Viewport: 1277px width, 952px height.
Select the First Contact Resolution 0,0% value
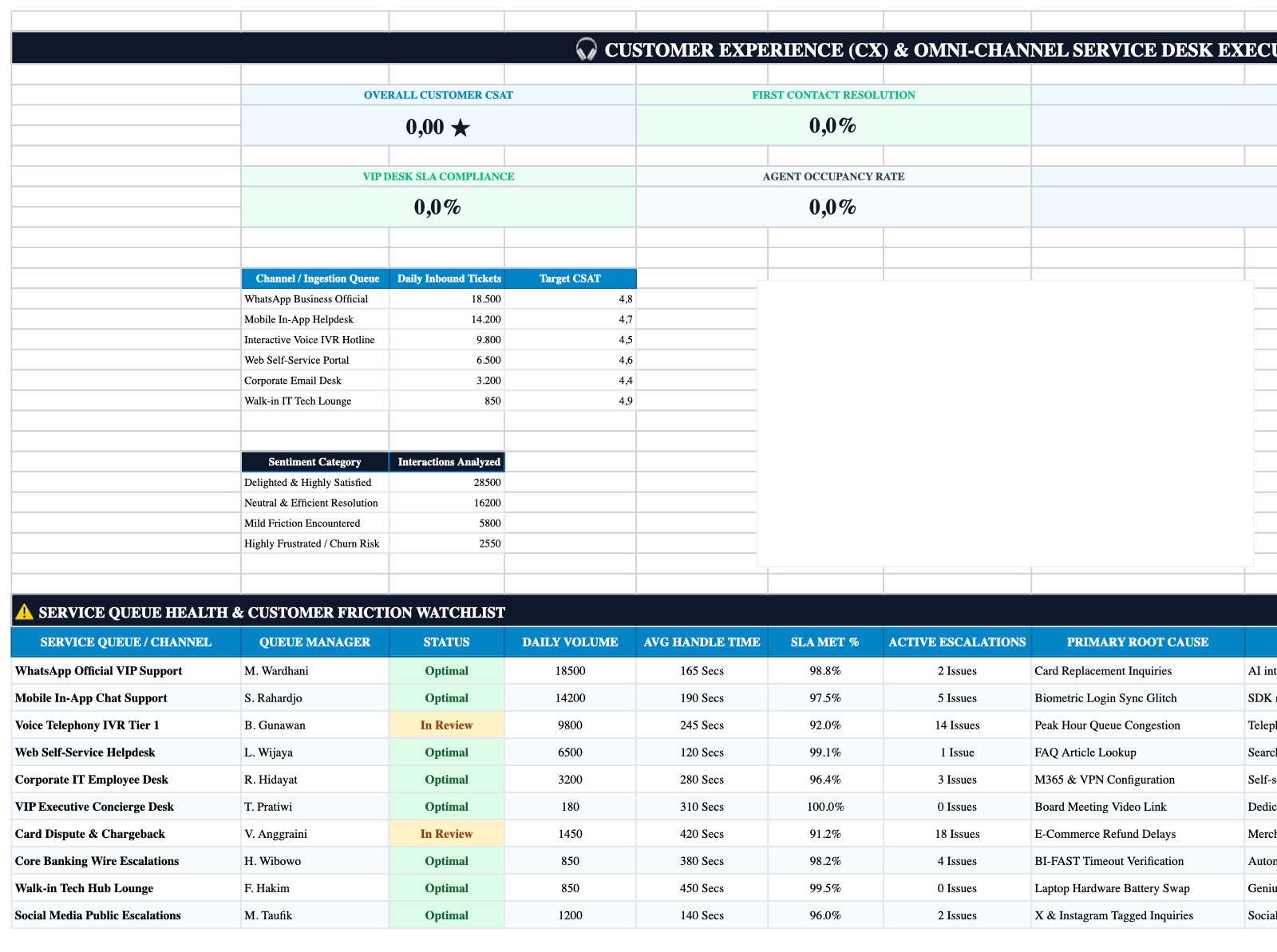(x=833, y=126)
